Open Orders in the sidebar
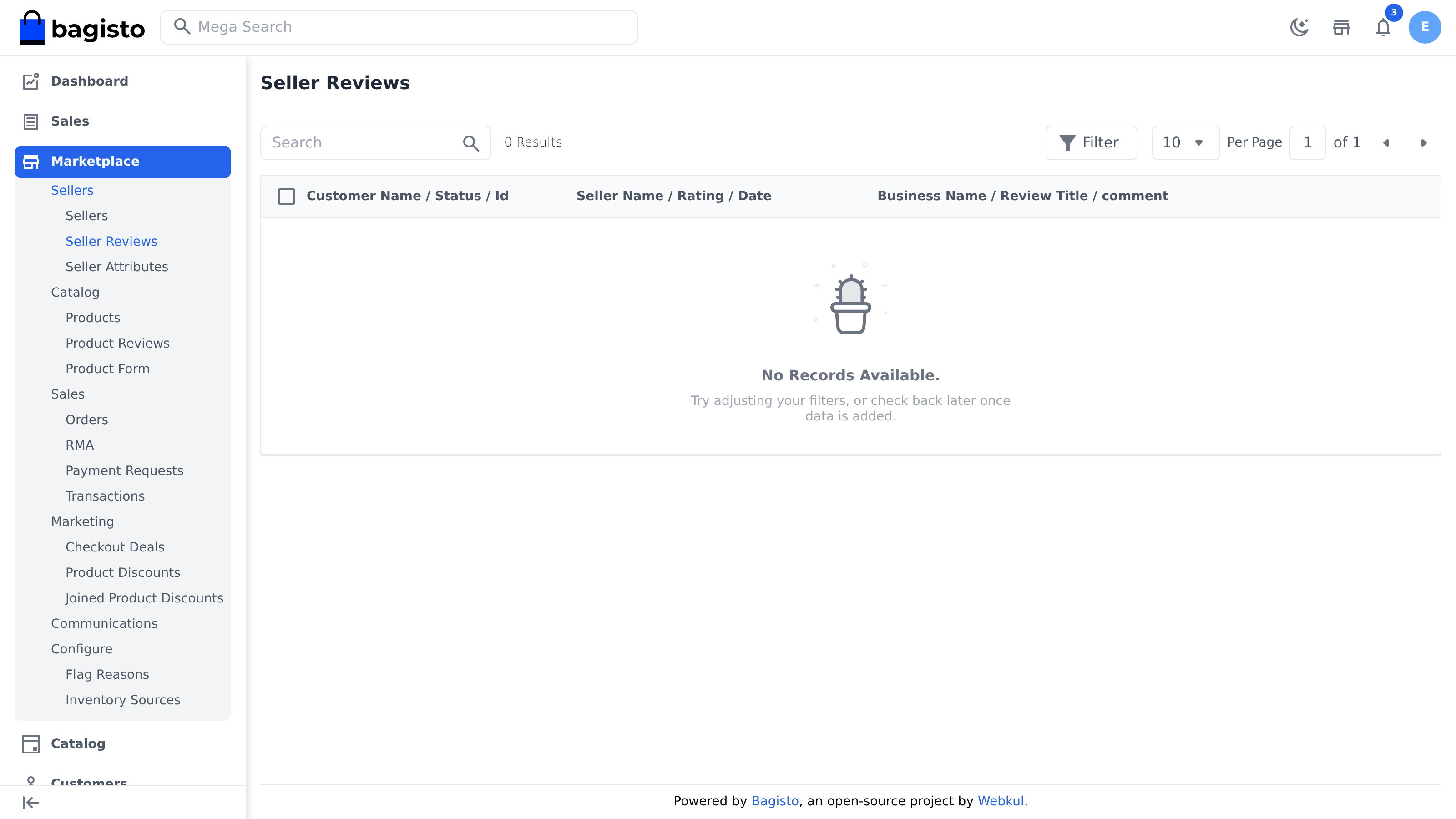This screenshot has width=1456, height=819. 86,420
